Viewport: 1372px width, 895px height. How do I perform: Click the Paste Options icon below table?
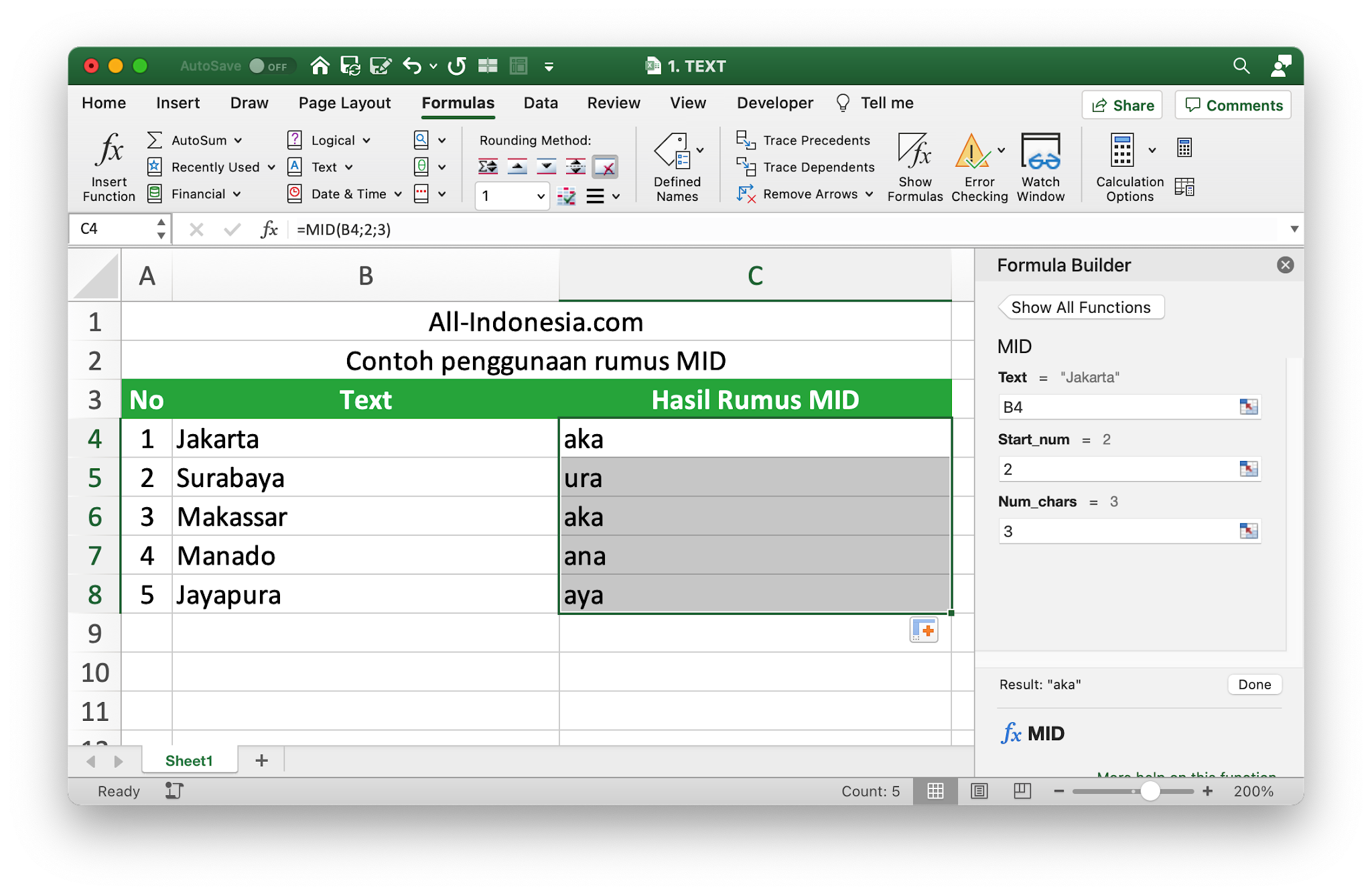[924, 630]
